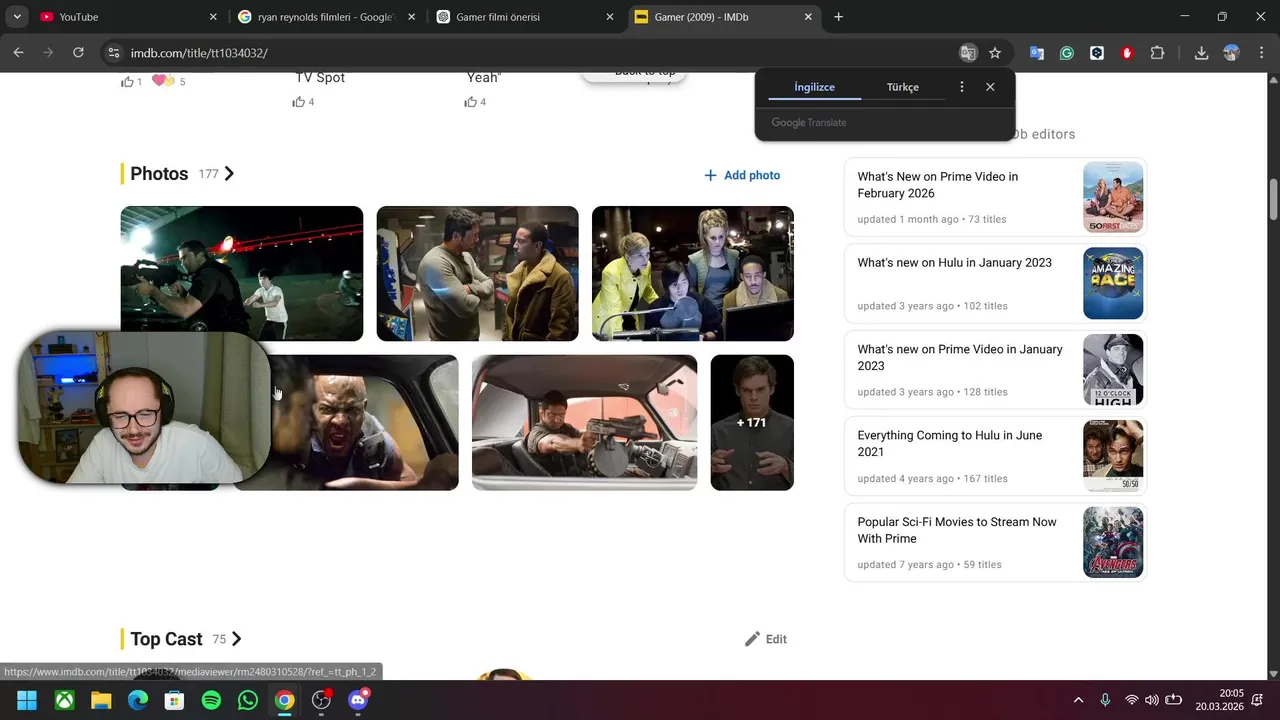Image resolution: width=1280 pixels, height=720 pixels.
Task: Open Microsoft Edge from taskbar
Action: [138, 700]
